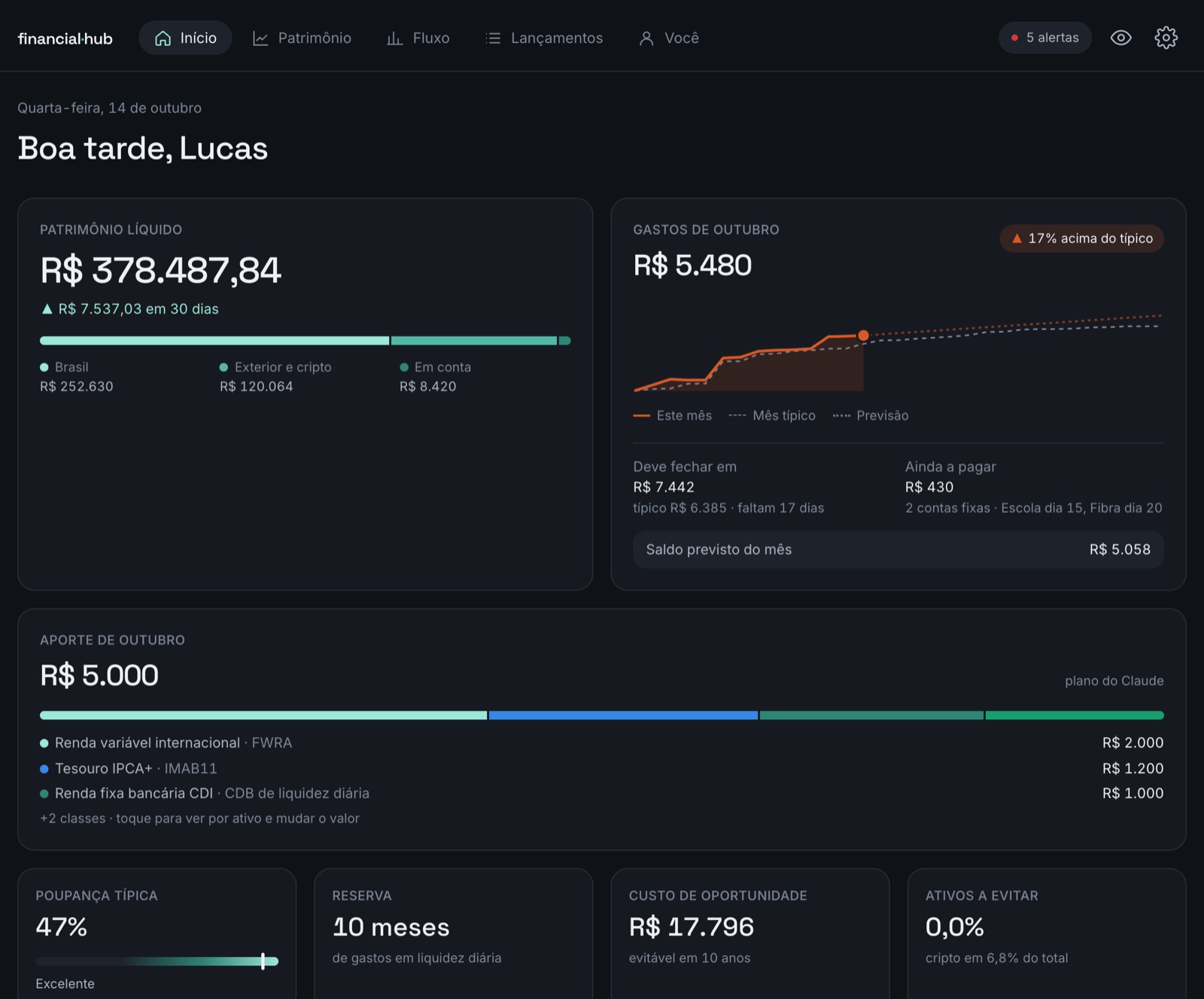Open the Início home tab

tap(185, 38)
